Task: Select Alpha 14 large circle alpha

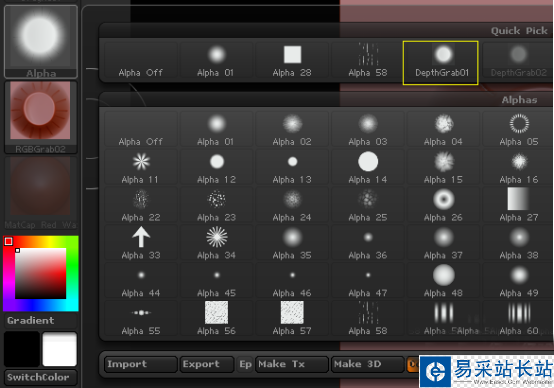Action: tap(367, 167)
